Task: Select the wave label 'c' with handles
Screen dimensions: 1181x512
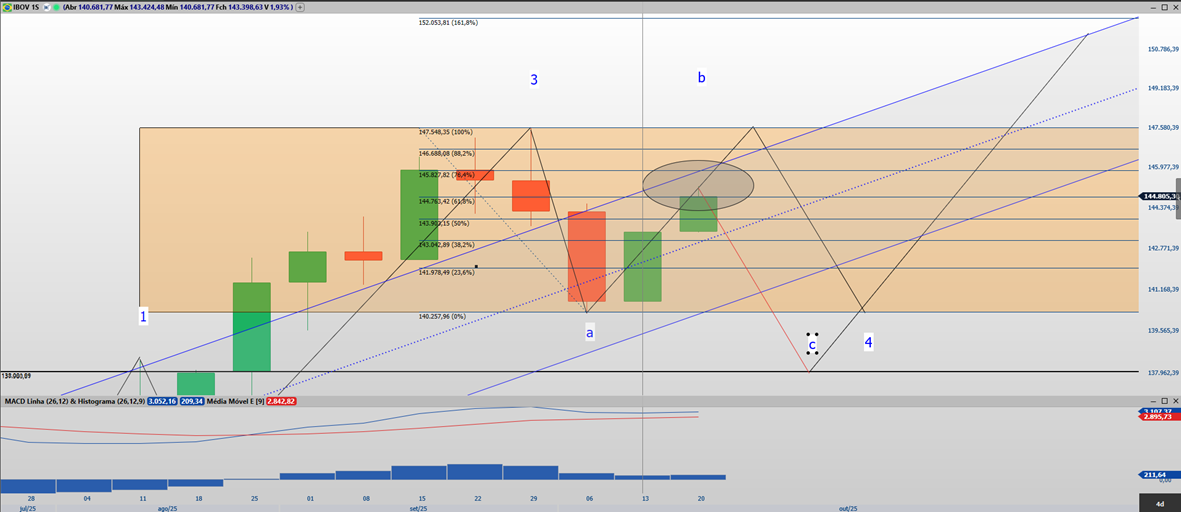Action: coord(812,344)
